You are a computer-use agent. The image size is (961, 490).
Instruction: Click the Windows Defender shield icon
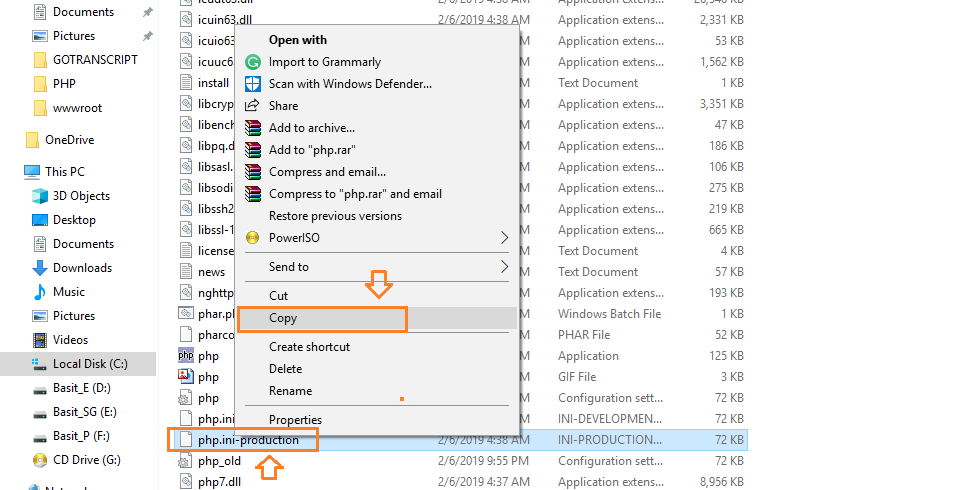(252, 84)
